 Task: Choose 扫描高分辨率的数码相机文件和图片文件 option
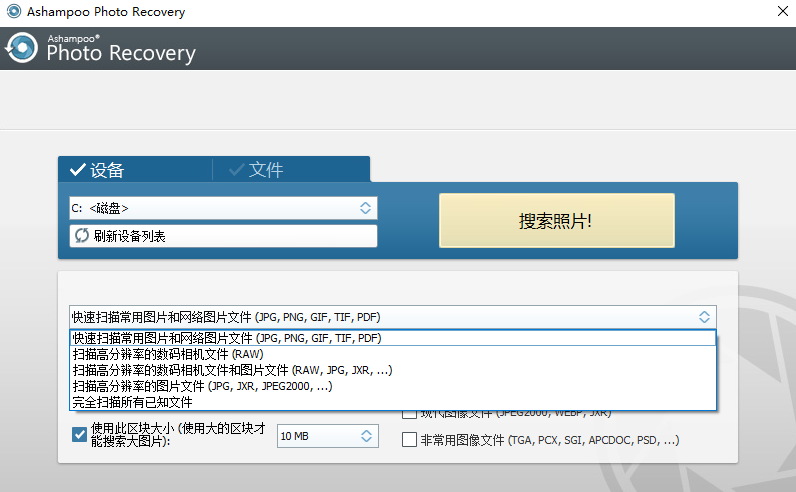(x=392, y=370)
